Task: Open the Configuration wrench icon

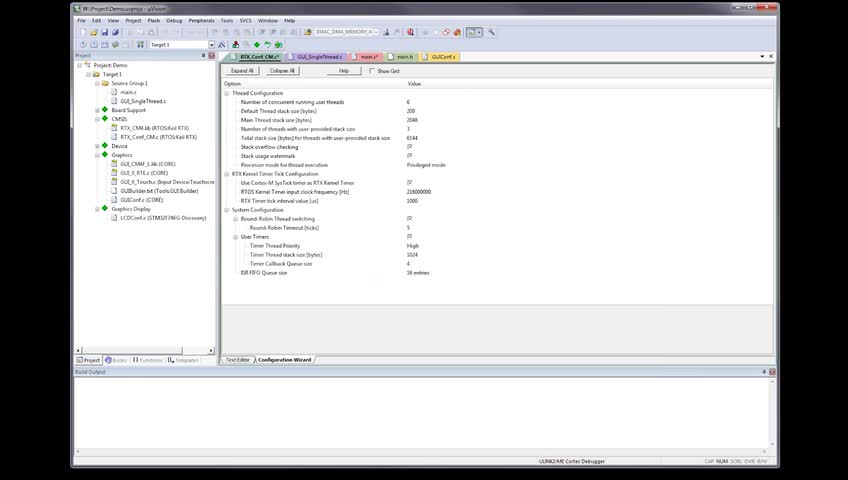Action: 491,32
